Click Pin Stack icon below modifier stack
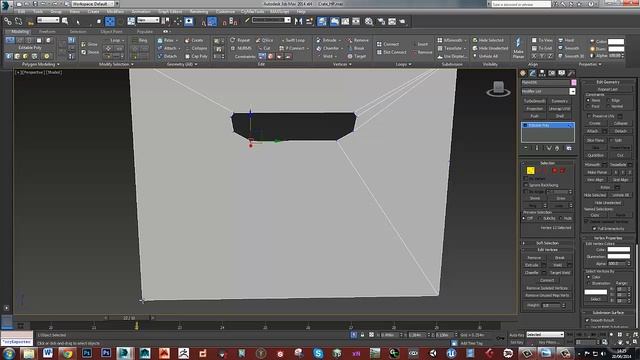 point(526,148)
